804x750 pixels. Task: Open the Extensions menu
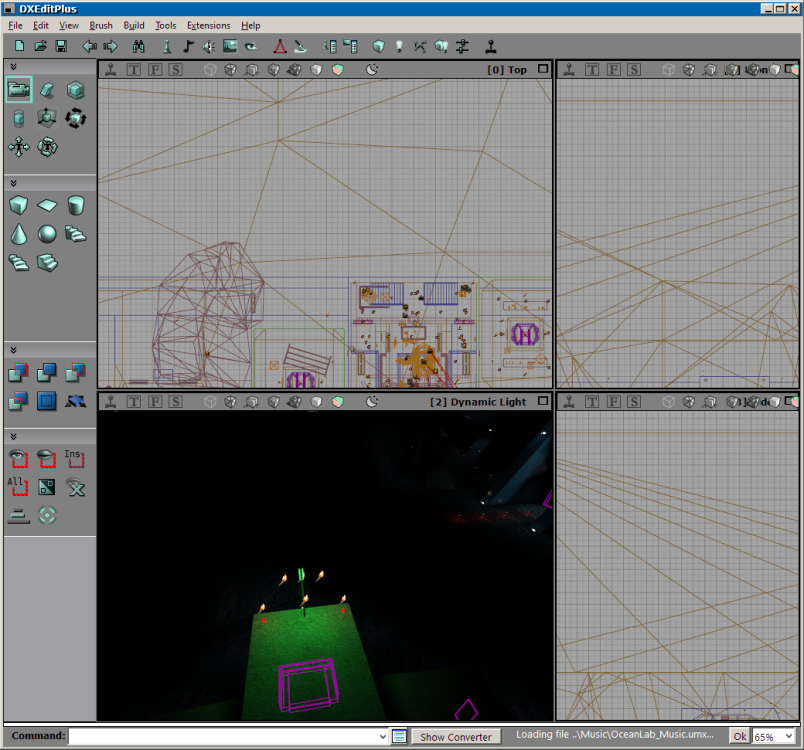tap(208, 25)
